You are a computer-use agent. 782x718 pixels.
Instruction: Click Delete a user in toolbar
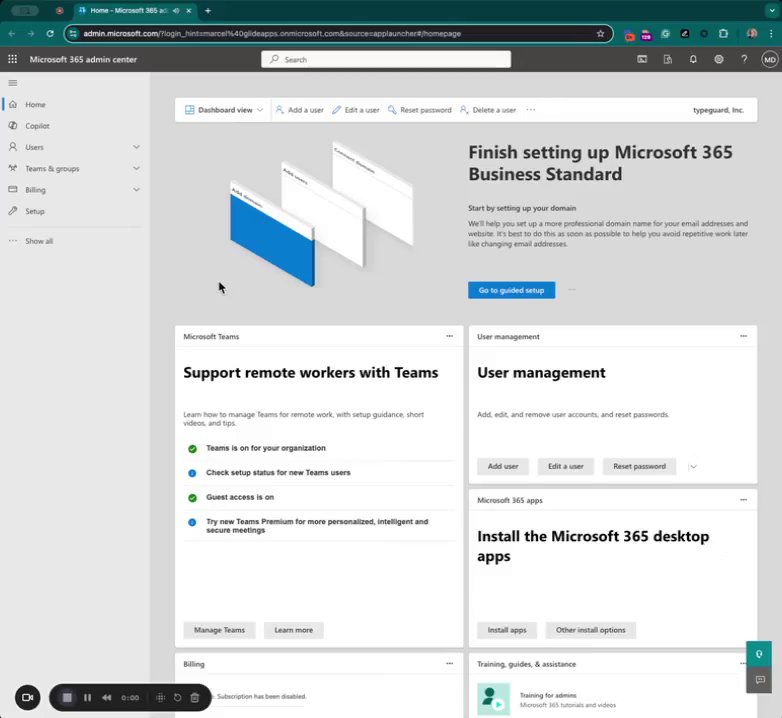click(488, 110)
